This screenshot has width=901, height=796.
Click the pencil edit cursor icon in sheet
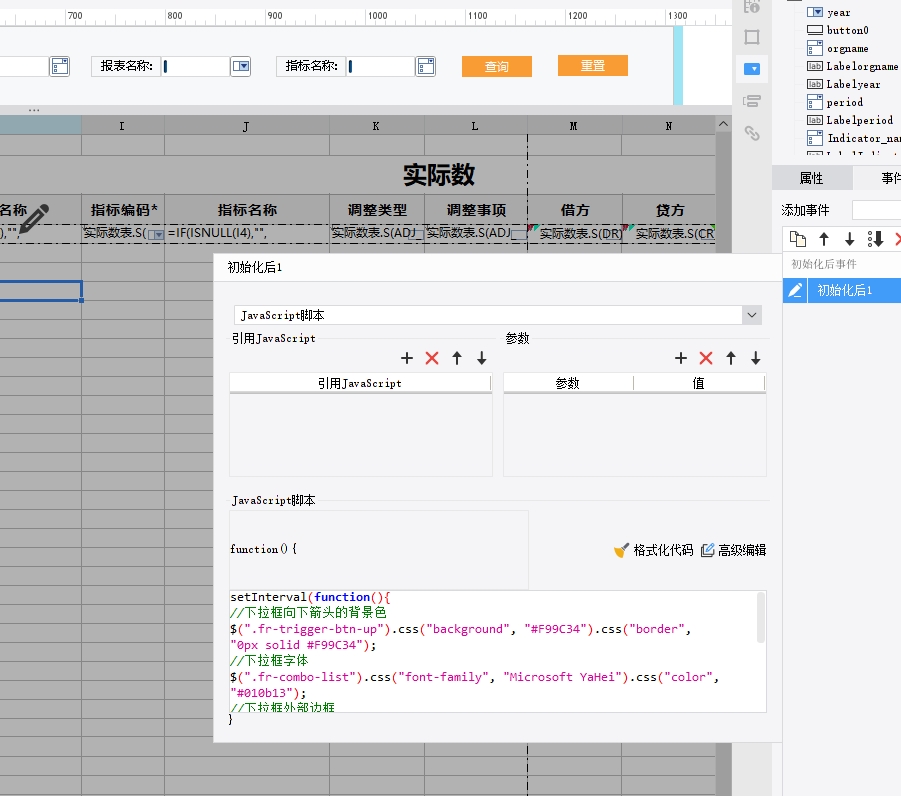coord(34,219)
